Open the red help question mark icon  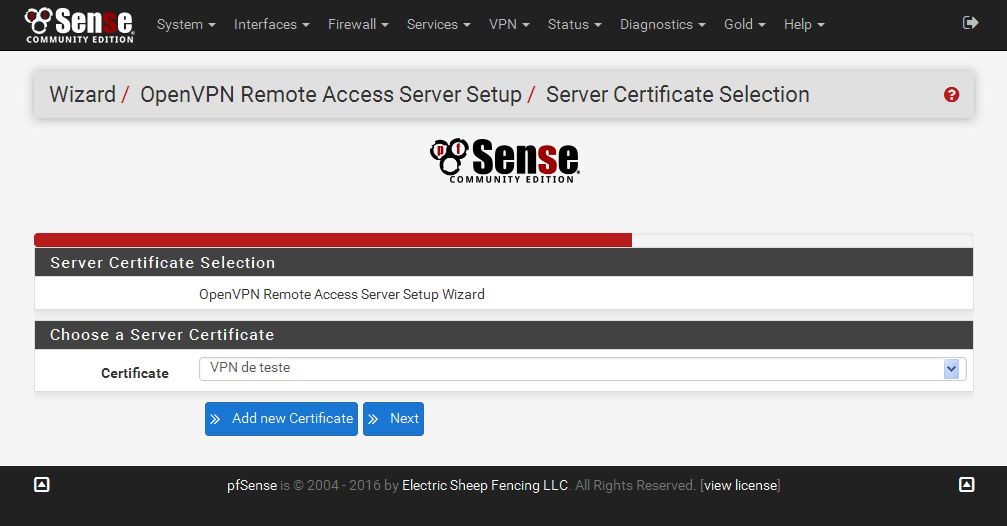click(x=951, y=94)
